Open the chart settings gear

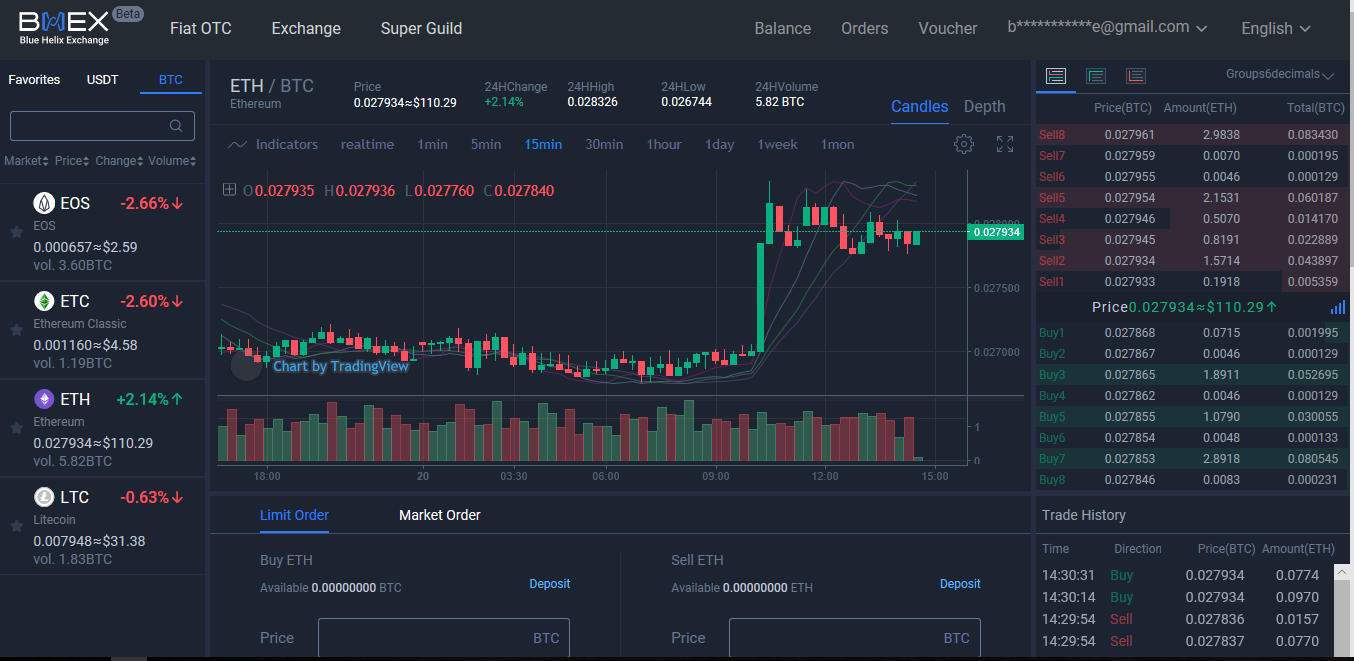pyautogui.click(x=963, y=144)
